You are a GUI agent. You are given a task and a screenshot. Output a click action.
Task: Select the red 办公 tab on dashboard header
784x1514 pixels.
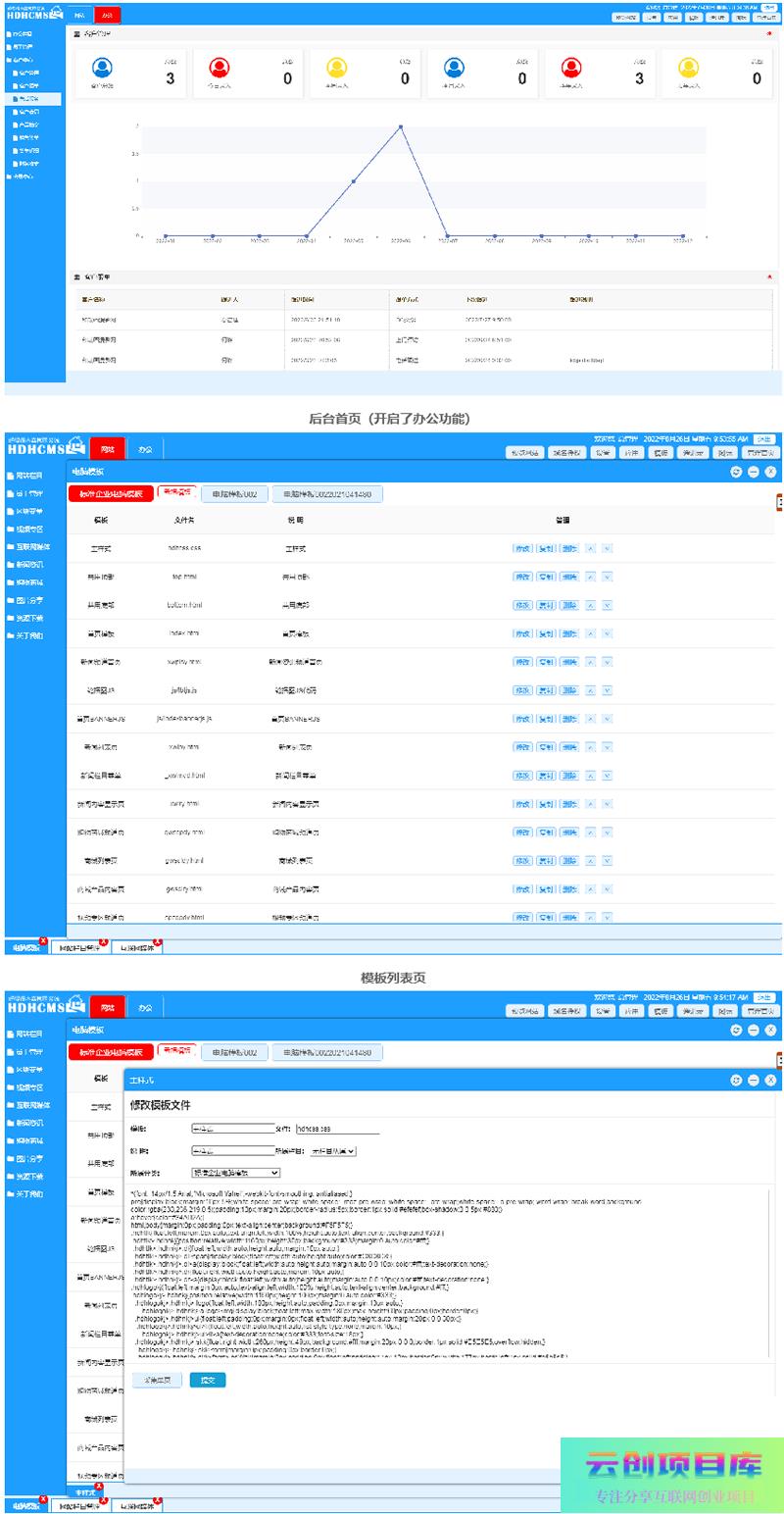tap(107, 16)
